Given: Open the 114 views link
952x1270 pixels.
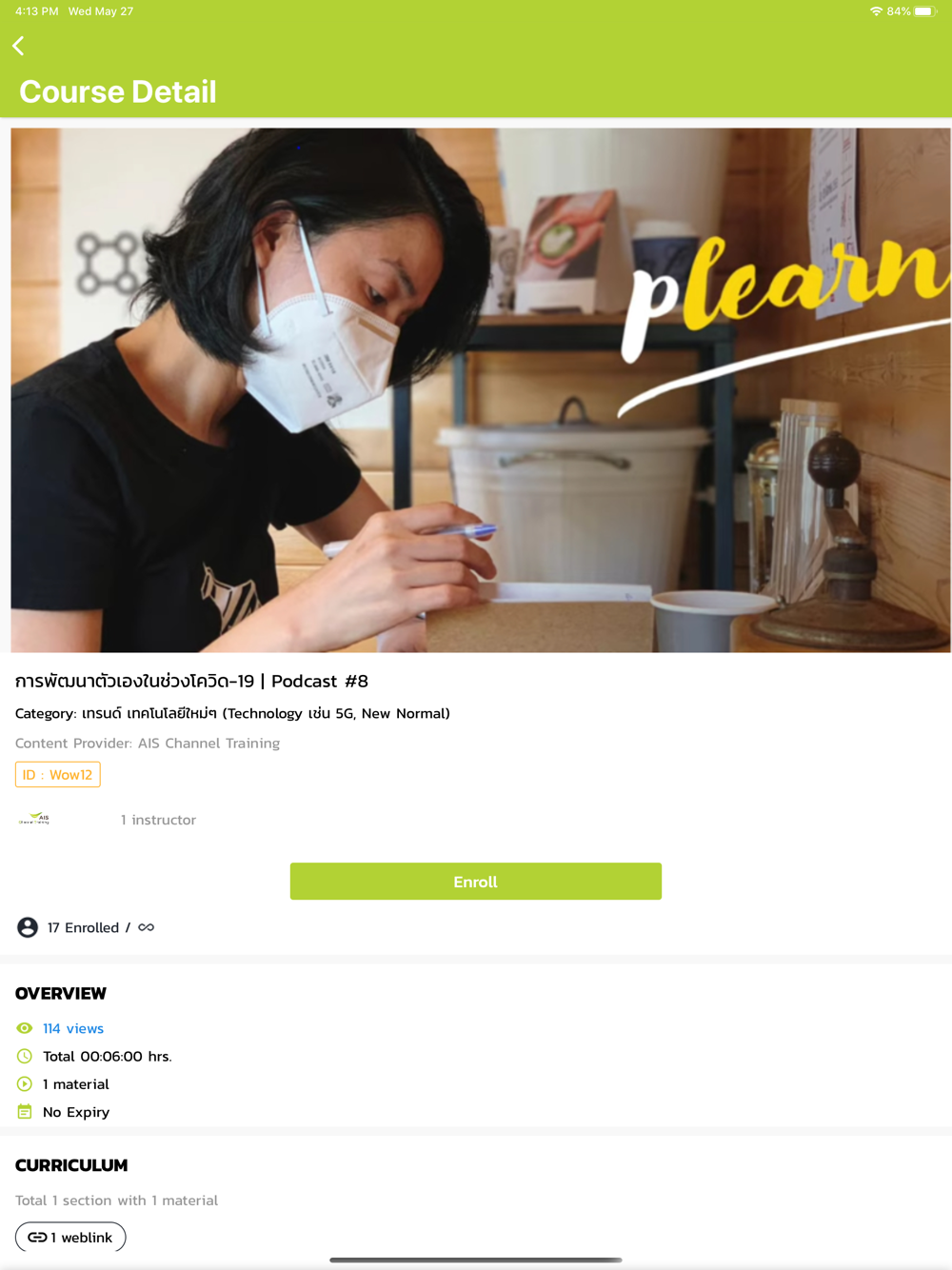Looking at the screenshot, I should click(x=73, y=1028).
